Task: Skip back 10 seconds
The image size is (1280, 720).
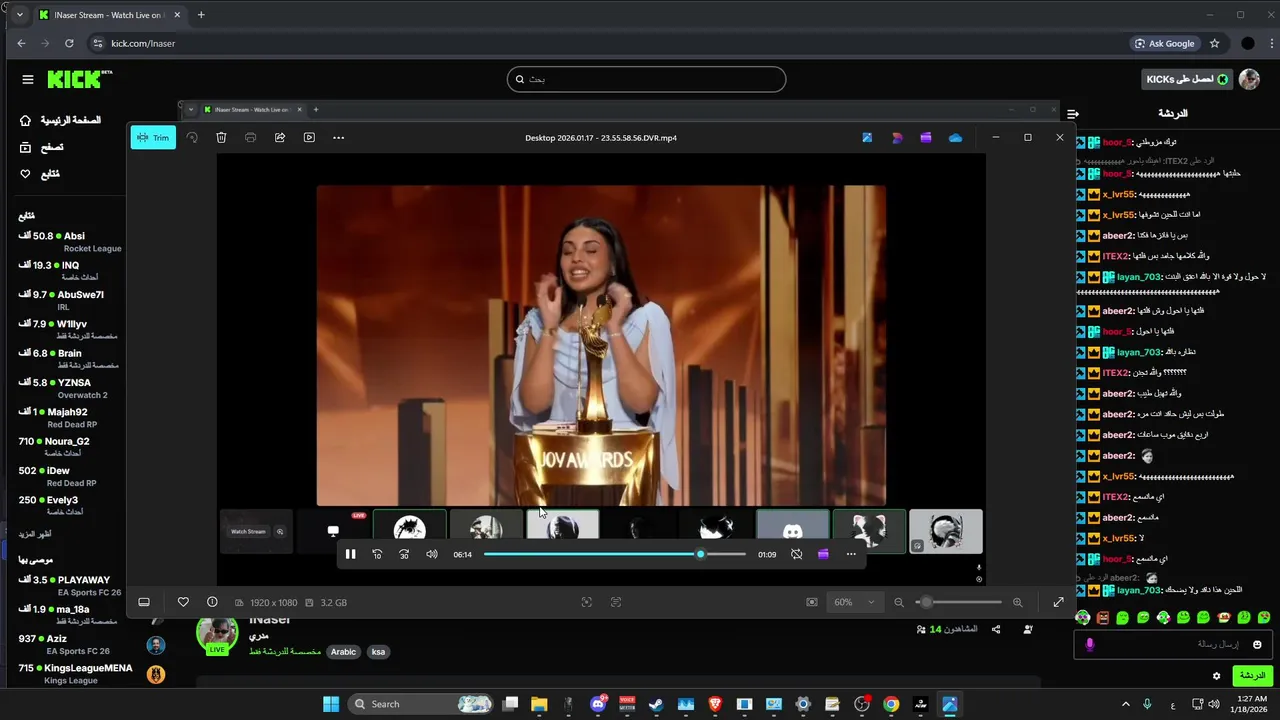Action: pyautogui.click(x=377, y=554)
